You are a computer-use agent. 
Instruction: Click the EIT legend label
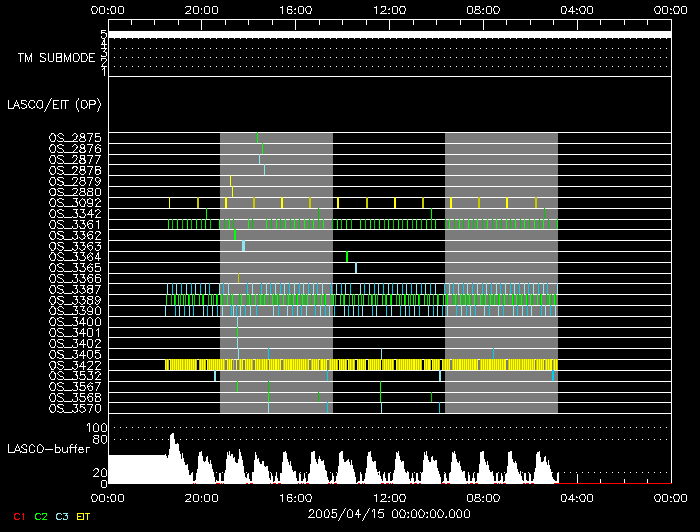pos(84,516)
